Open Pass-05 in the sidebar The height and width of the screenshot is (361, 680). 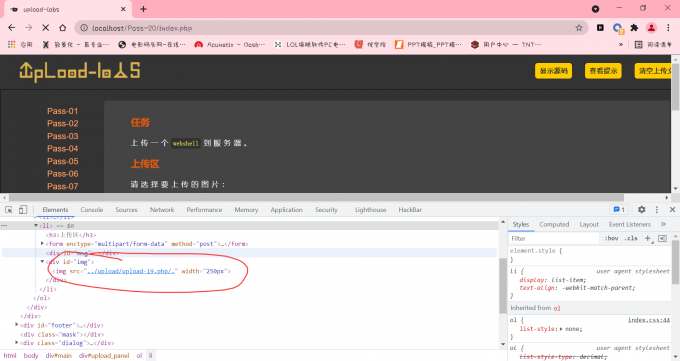tap(63, 161)
